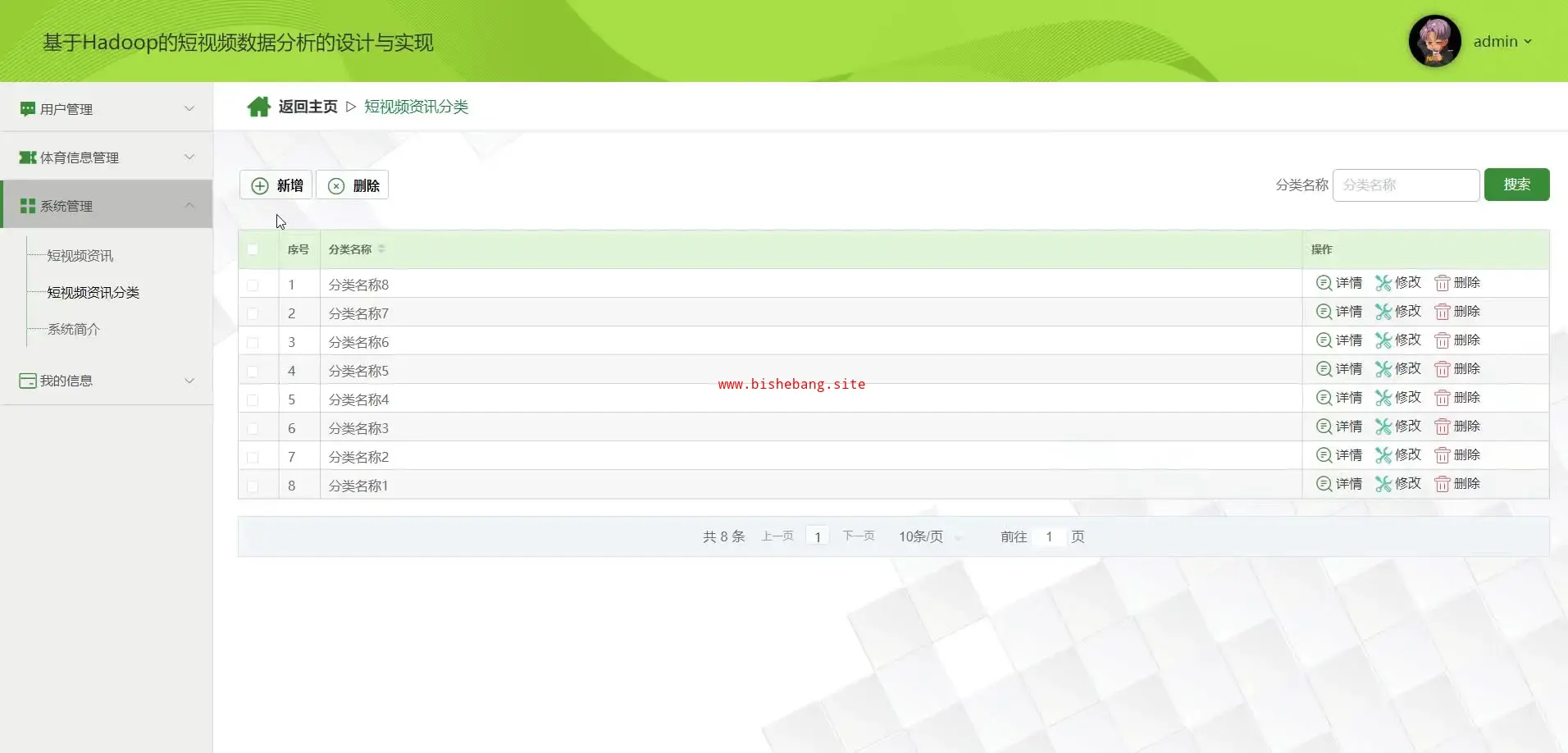Go to 上一页 in pagination
Viewport: 1568px width, 753px height.
(x=777, y=536)
